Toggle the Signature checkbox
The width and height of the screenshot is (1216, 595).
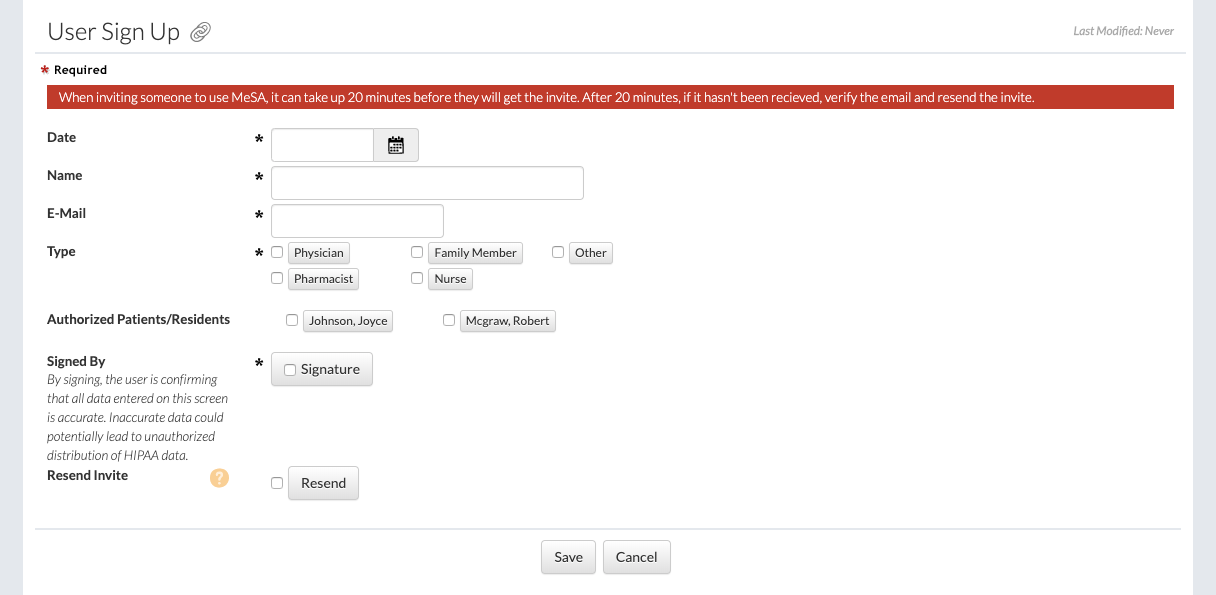(x=290, y=370)
